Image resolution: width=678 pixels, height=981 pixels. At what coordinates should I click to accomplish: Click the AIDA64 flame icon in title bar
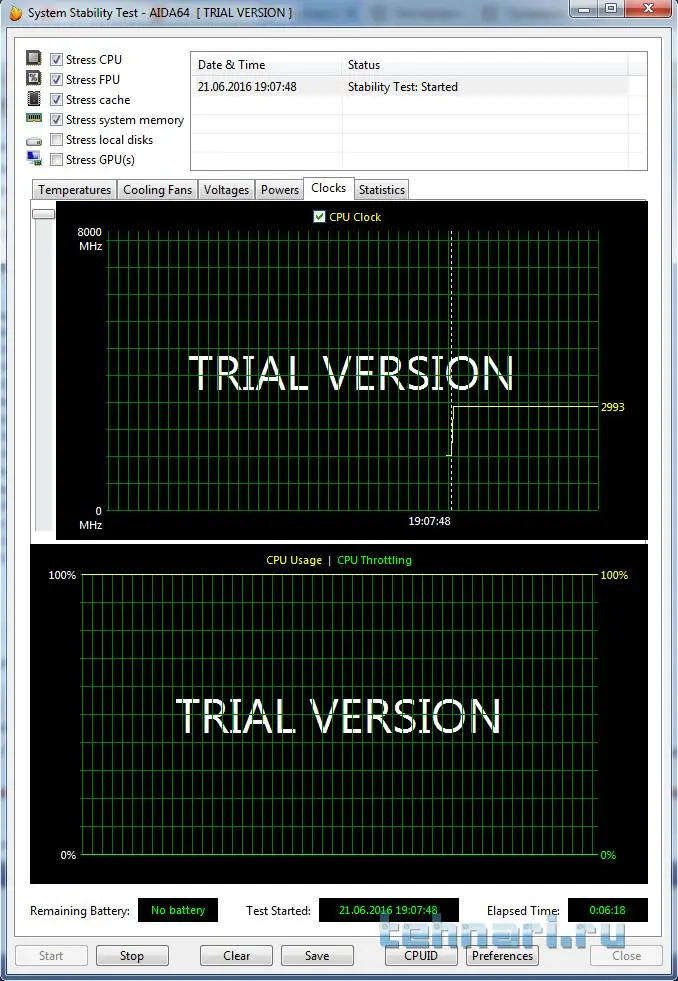pos(15,13)
